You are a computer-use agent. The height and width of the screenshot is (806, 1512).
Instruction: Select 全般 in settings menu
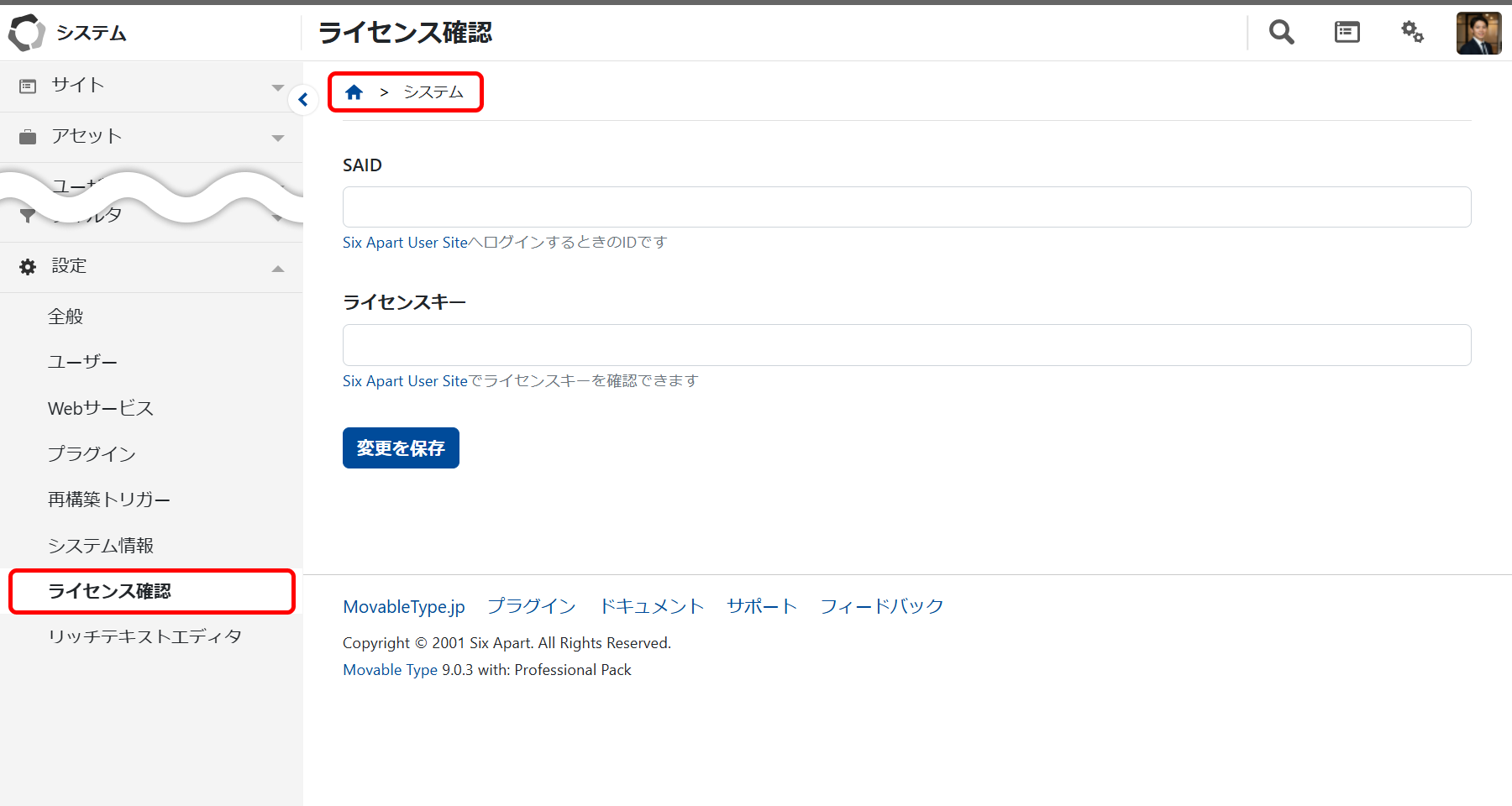coord(66,317)
